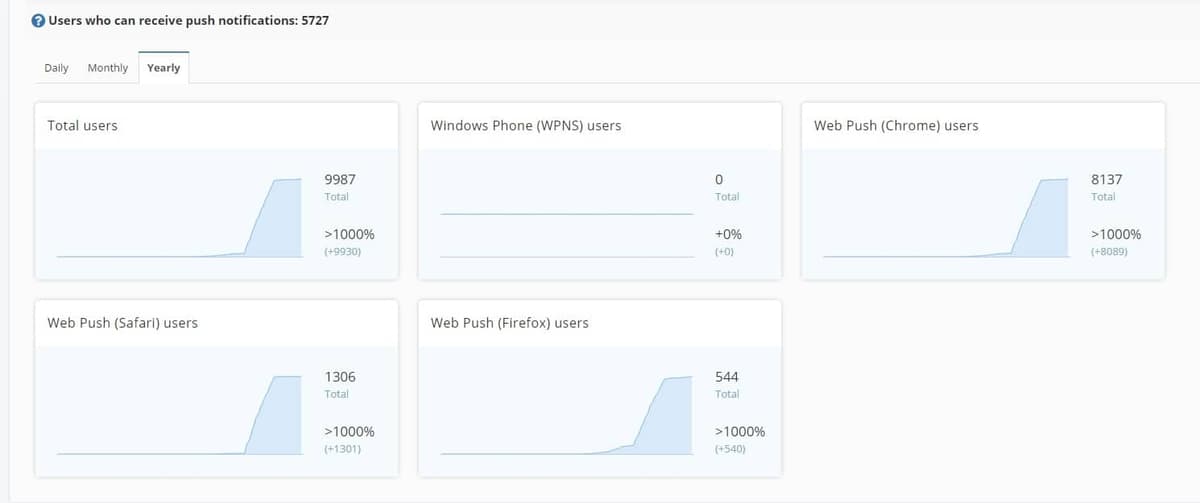
Task: Click the Windows Phone (WPNS) users heading
Action: click(526, 126)
